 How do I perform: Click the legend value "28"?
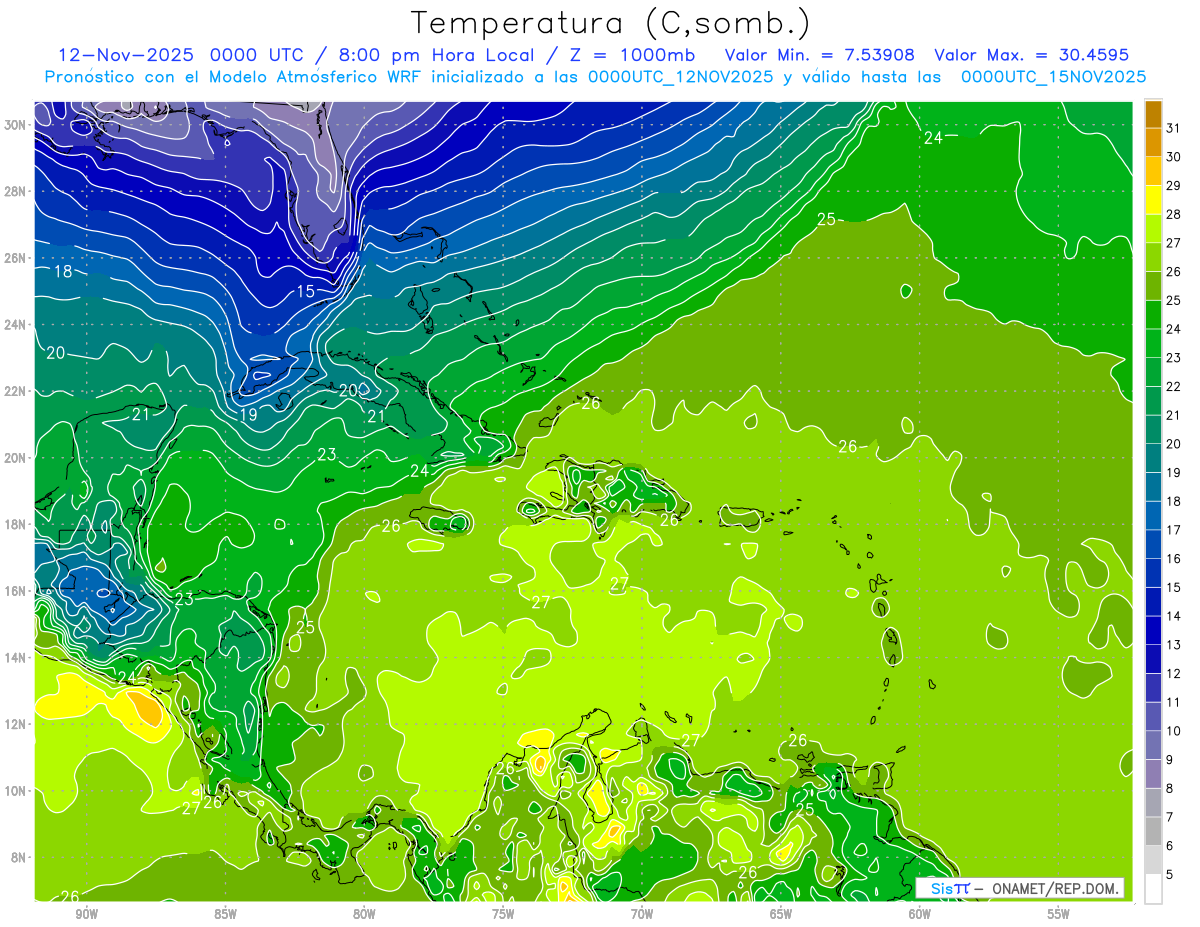point(1174,214)
